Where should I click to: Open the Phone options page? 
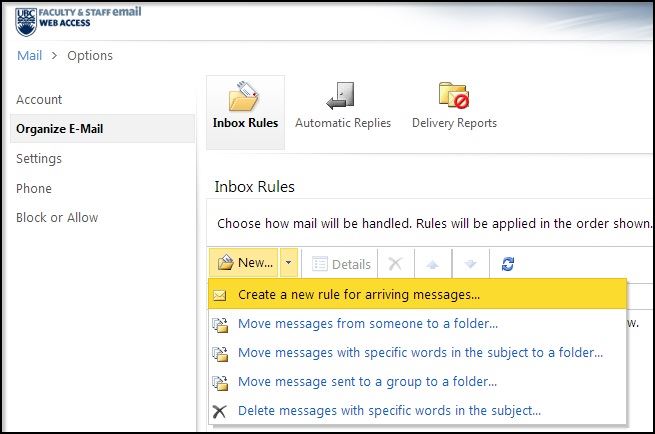tap(34, 188)
